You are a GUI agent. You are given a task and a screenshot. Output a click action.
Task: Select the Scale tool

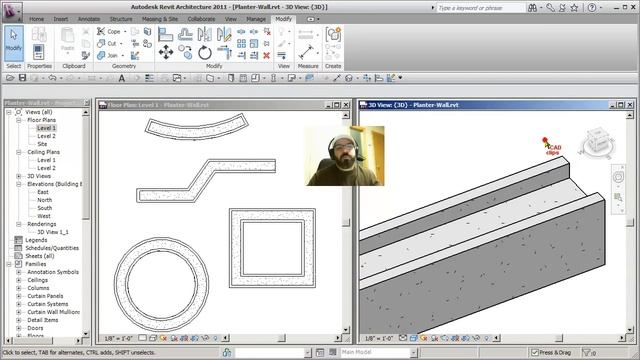pos(254,43)
